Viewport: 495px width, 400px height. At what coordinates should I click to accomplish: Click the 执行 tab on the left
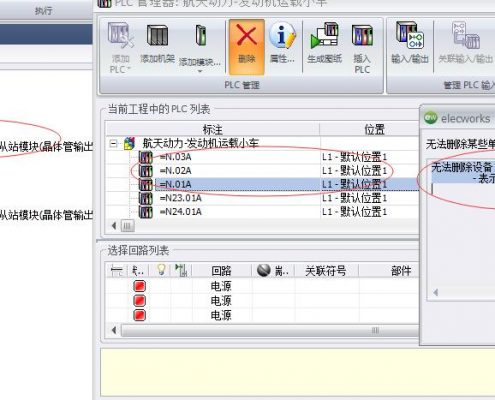click(44, 11)
